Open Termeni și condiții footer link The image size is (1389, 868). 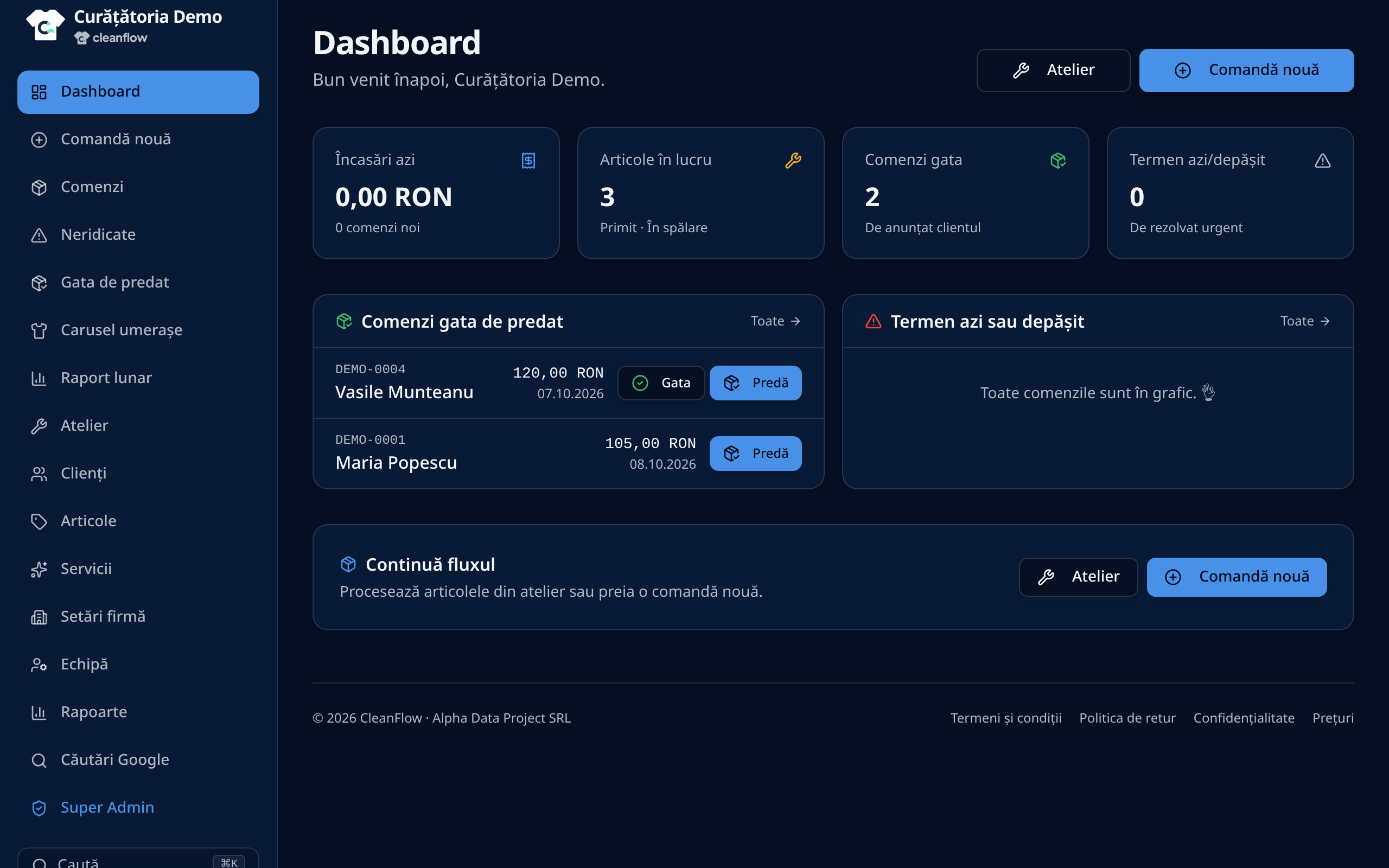[x=1005, y=718]
